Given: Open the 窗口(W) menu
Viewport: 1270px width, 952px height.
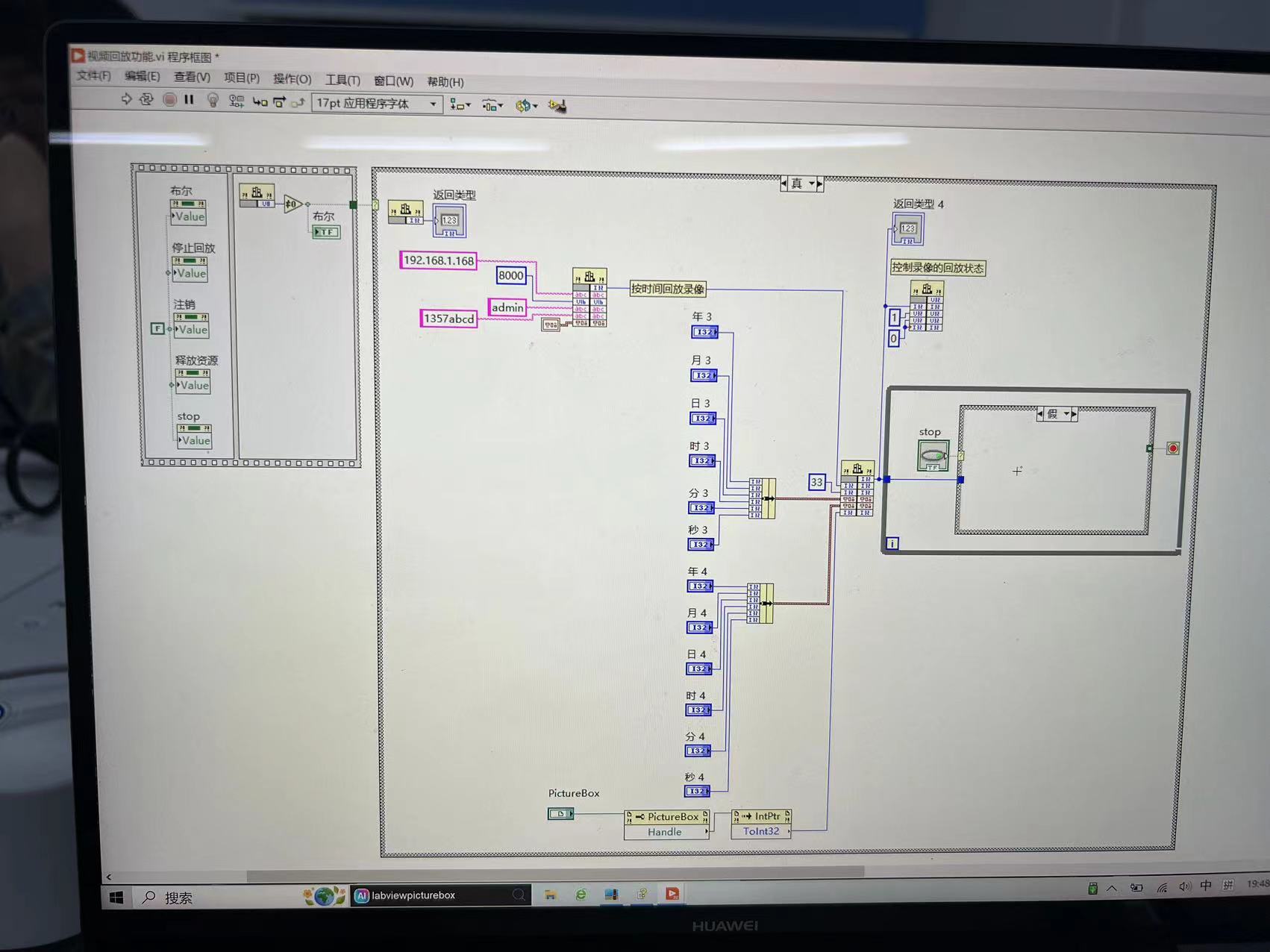Looking at the screenshot, I should [393, 81].
